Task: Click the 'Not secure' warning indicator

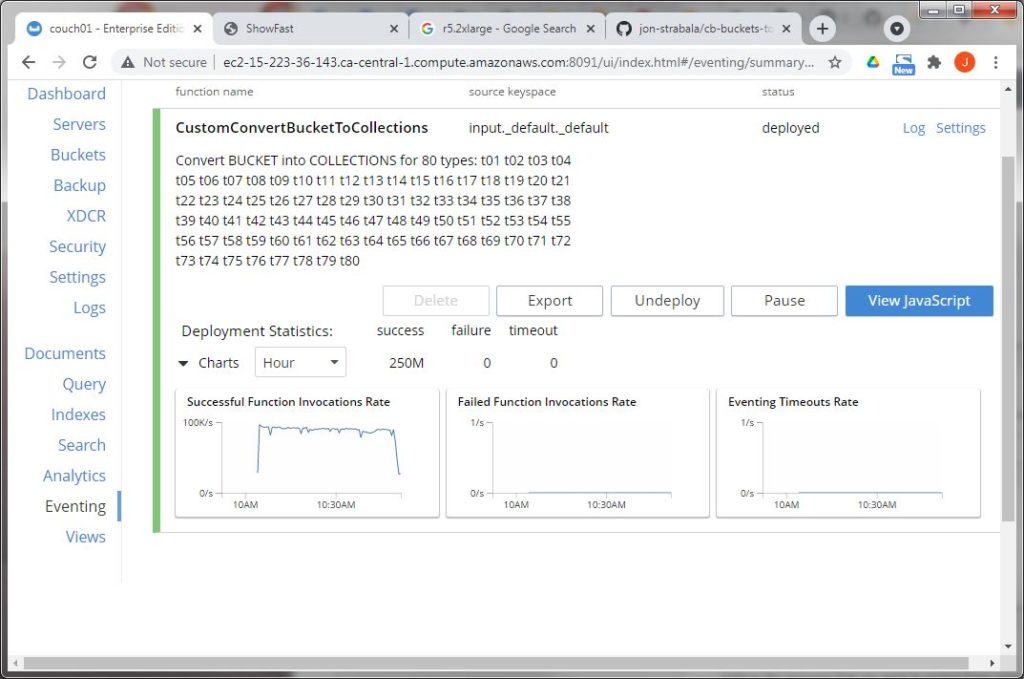Action: 162,62
